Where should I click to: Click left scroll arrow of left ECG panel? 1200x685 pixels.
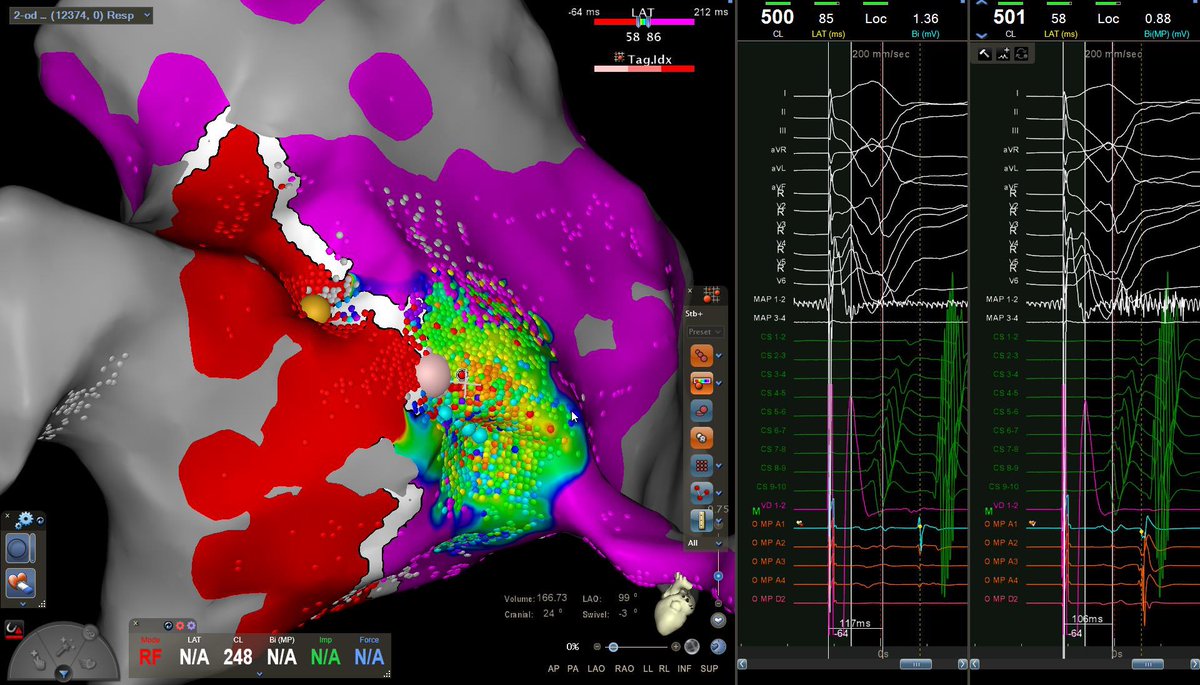742,663
